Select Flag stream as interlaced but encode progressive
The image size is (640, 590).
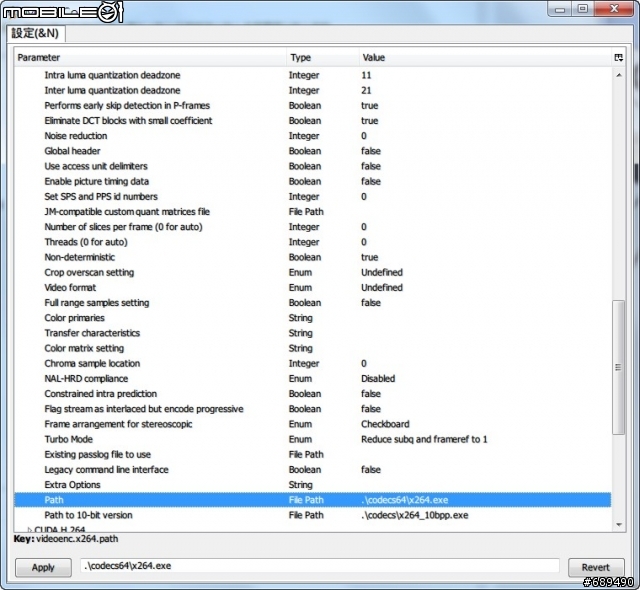(x=313, y=408)
